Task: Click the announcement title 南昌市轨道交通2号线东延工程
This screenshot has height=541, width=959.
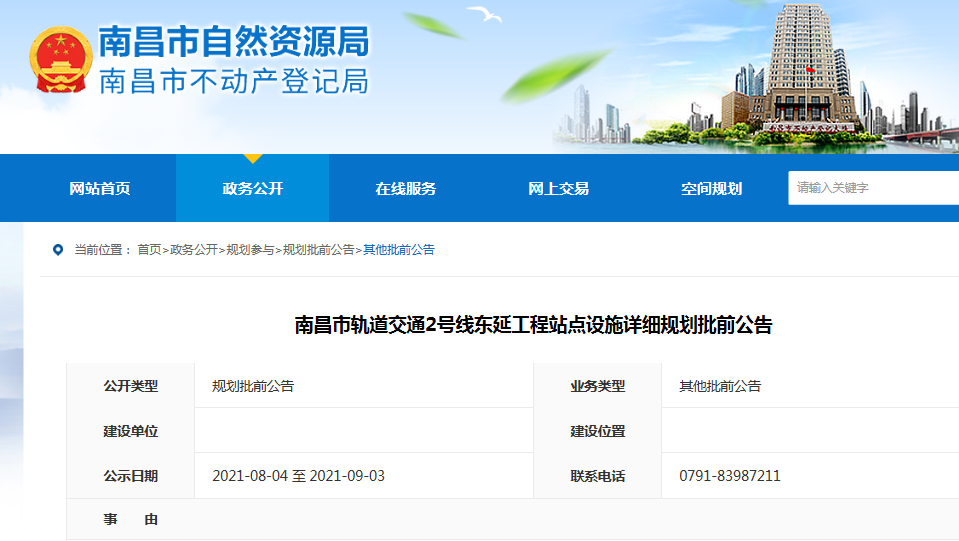Action: click(x=533, y=325)
